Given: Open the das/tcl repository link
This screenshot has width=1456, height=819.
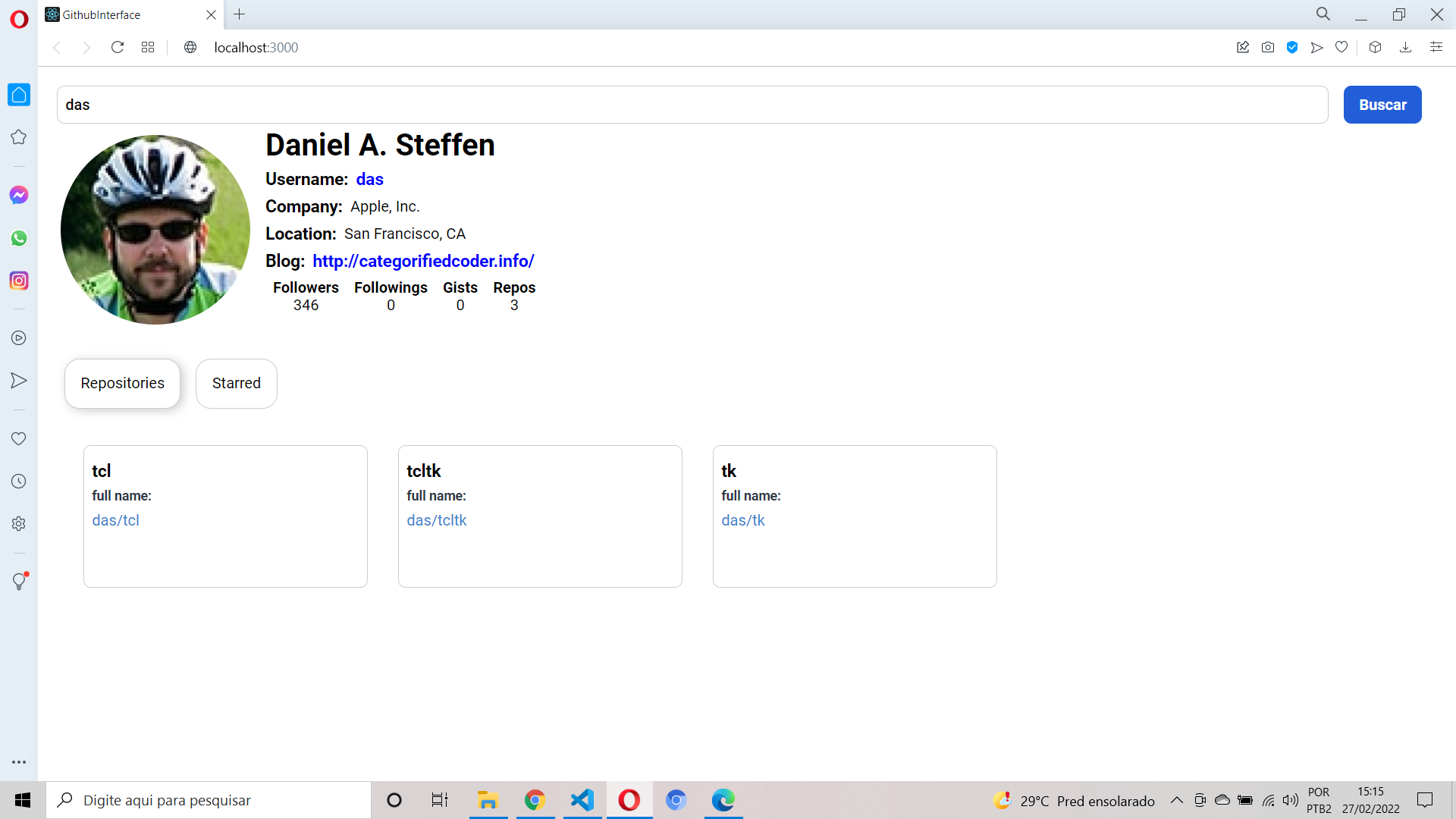Looking at the screenshot, I should (116, 521).
